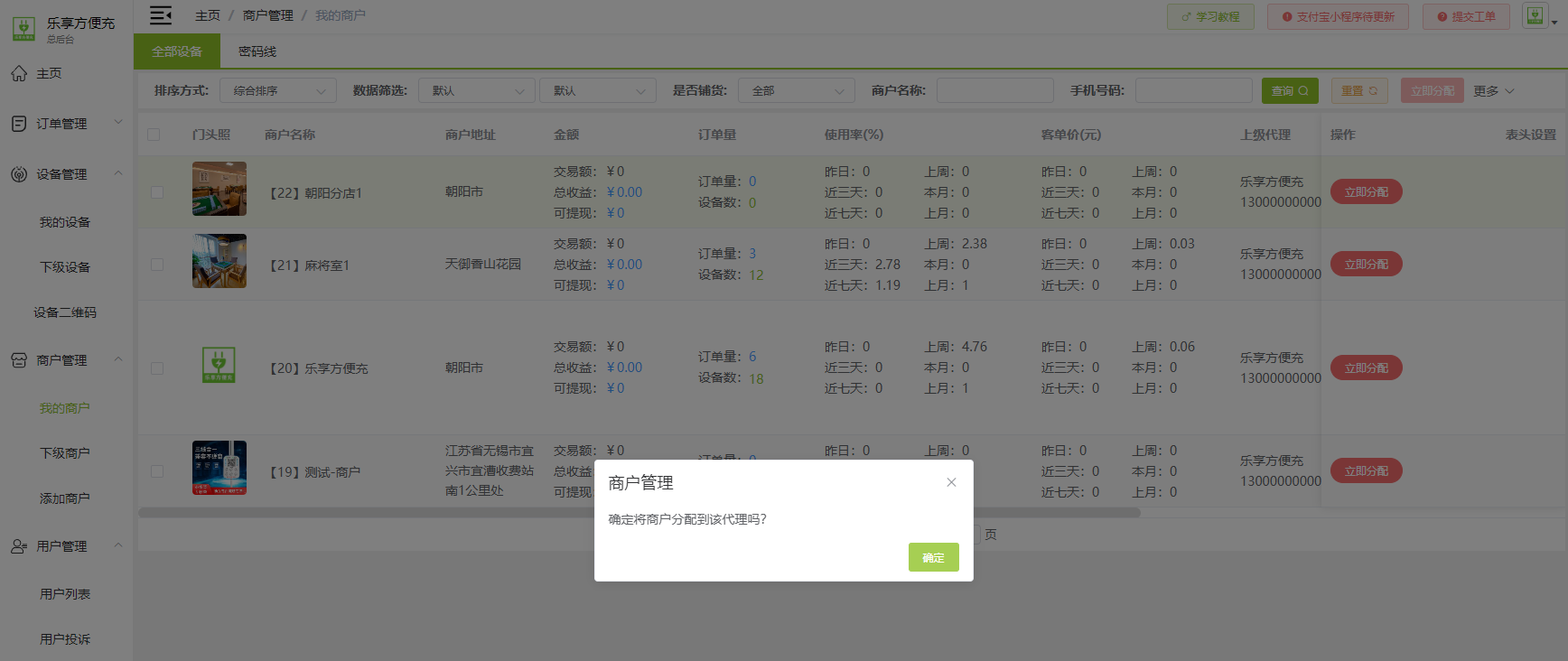Collapse the 设备管理 sidebar menu
1568x661 pixels.
(x=117, y=172)
